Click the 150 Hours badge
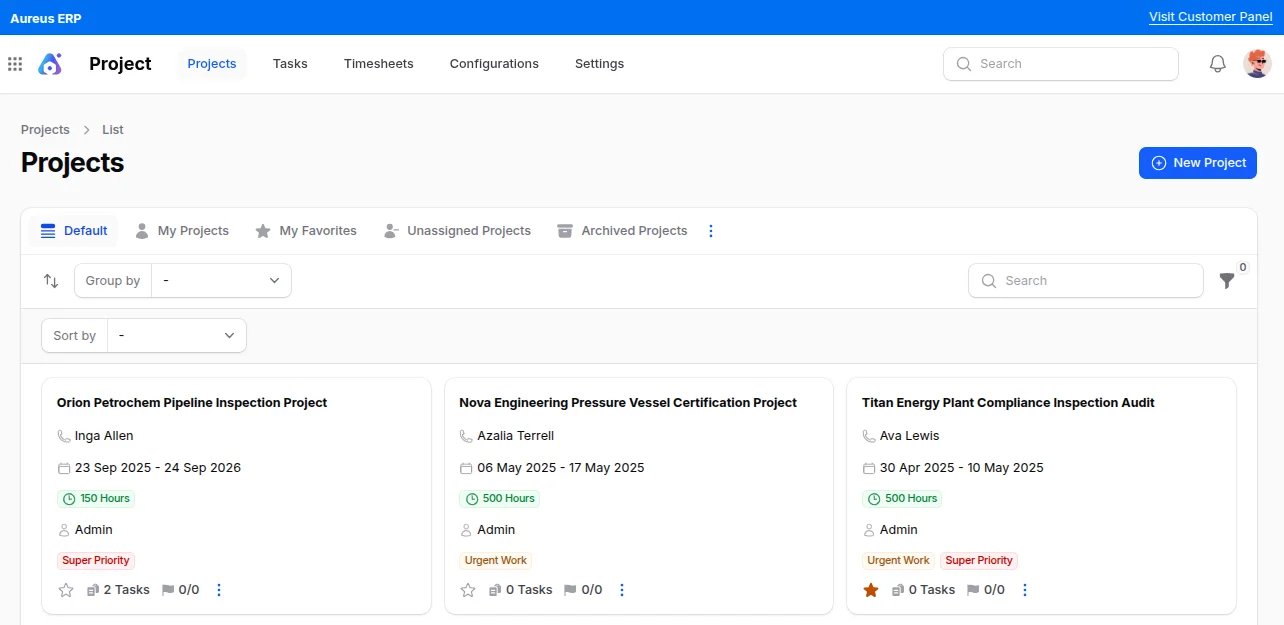Screen dimensions: 1284x625 [96, 499]
